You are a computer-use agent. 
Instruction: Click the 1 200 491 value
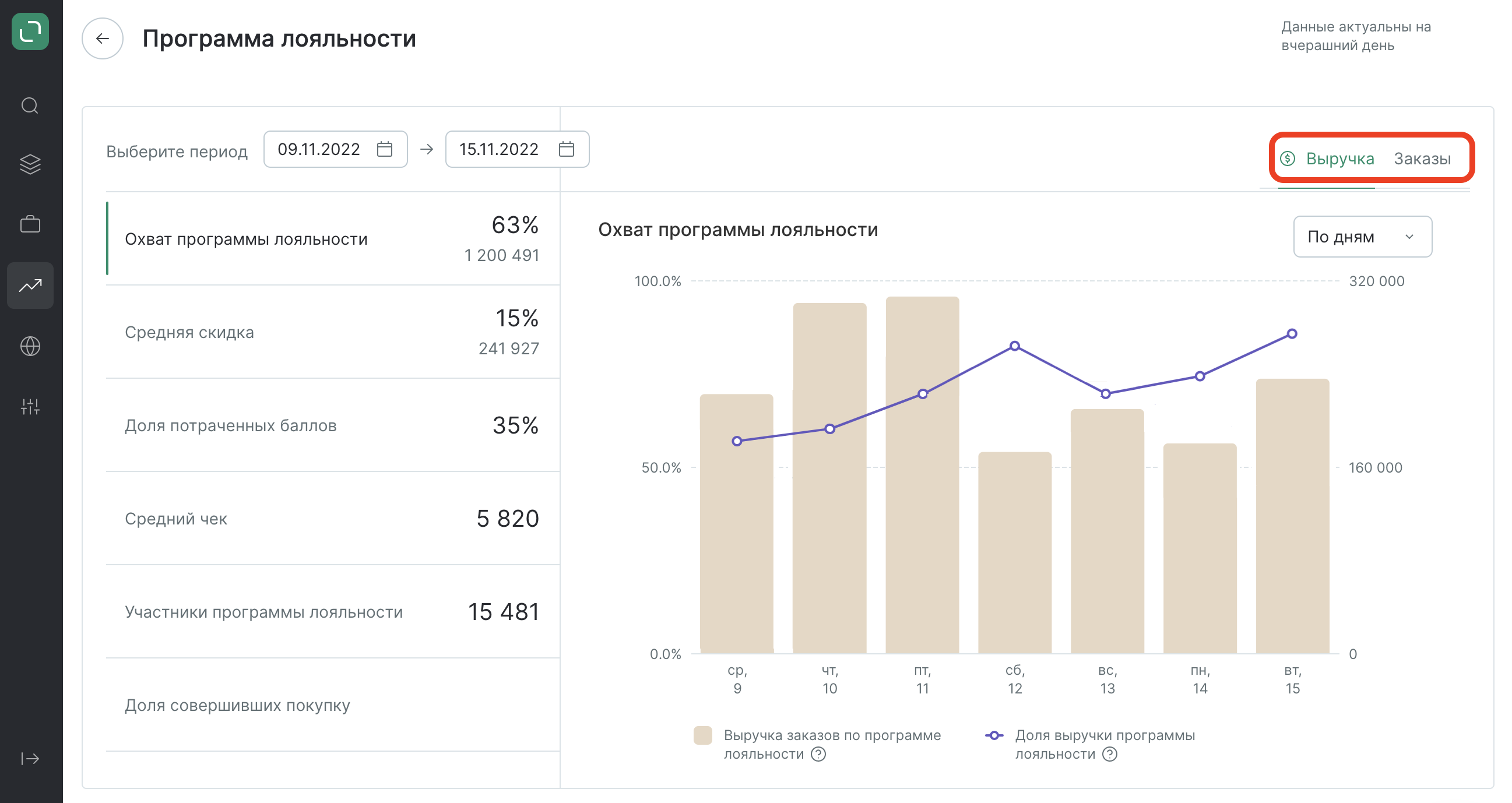click(501, 255)
